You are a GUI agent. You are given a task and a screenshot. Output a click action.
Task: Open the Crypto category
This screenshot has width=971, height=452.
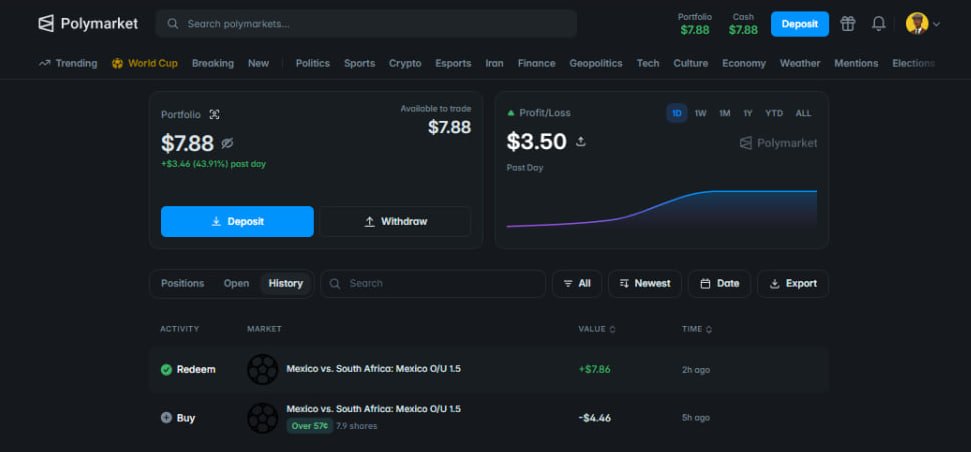(x=405, y=63)
